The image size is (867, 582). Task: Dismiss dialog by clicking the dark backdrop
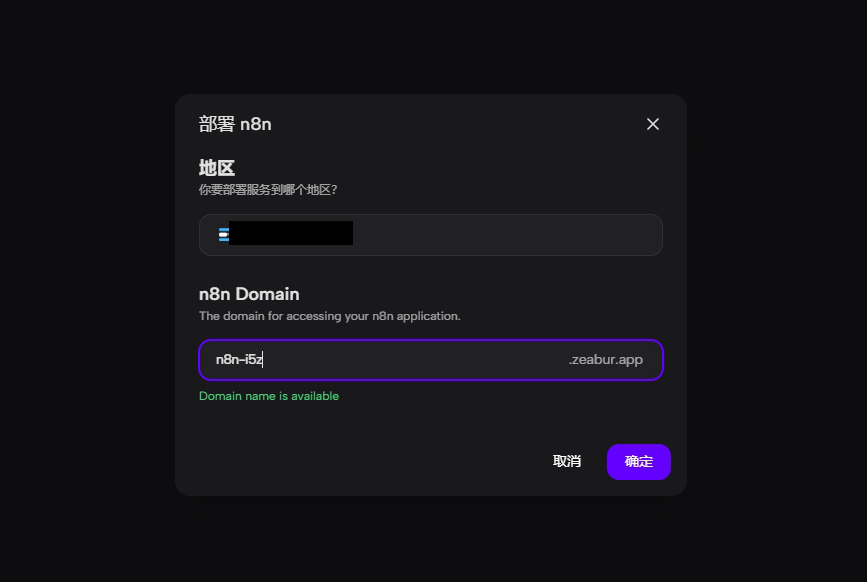(83, 276)
